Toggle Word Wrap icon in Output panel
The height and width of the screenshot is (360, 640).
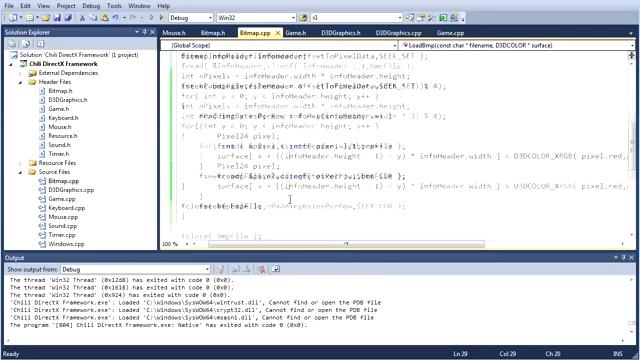click(276, 269)
